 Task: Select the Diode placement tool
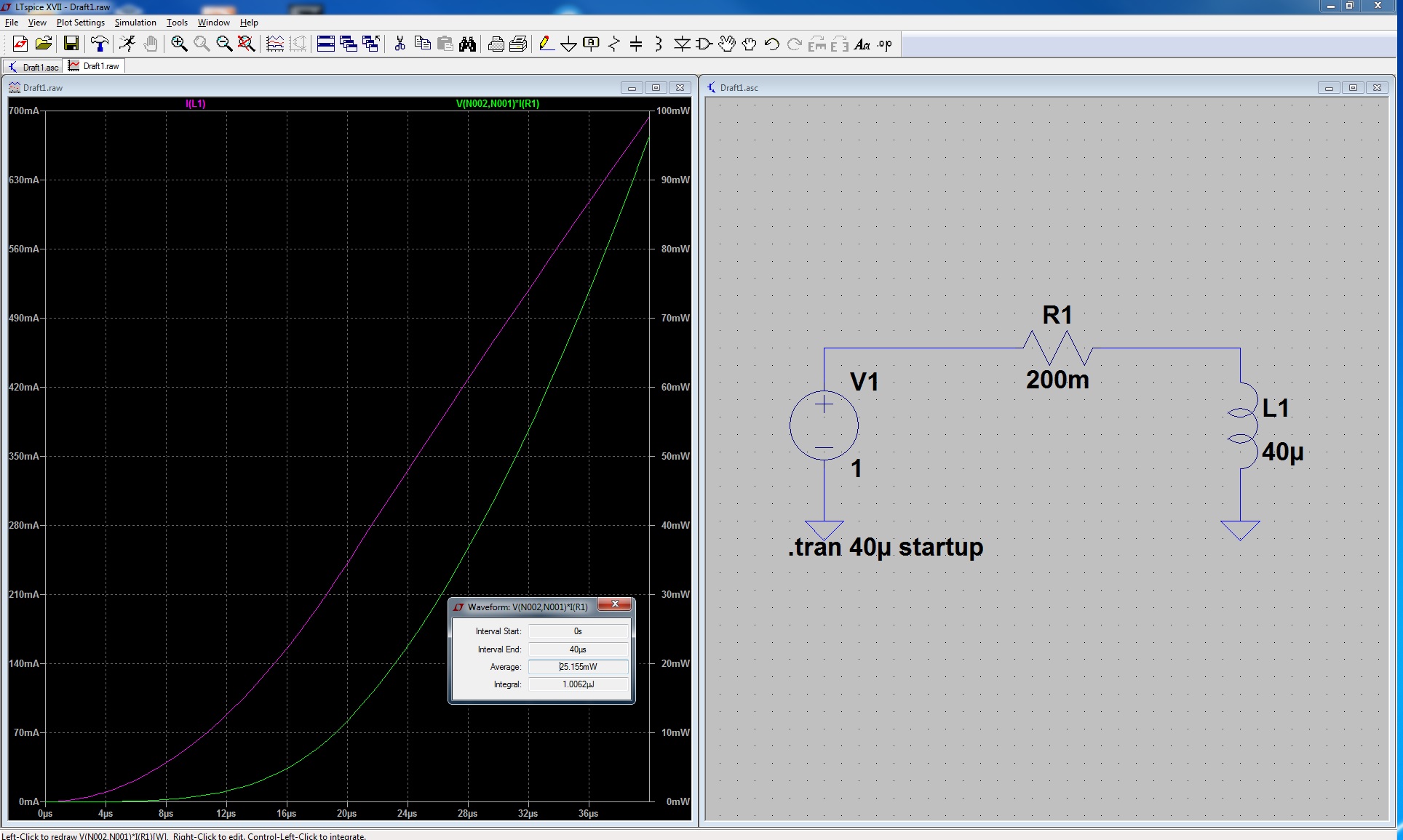click(x=682, y=44)
